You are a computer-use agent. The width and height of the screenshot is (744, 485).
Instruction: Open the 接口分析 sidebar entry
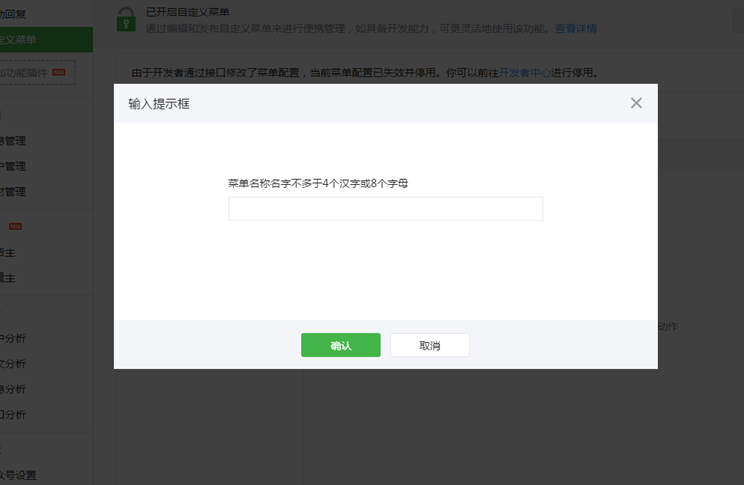pyautogui.click(x=13, y=414)
